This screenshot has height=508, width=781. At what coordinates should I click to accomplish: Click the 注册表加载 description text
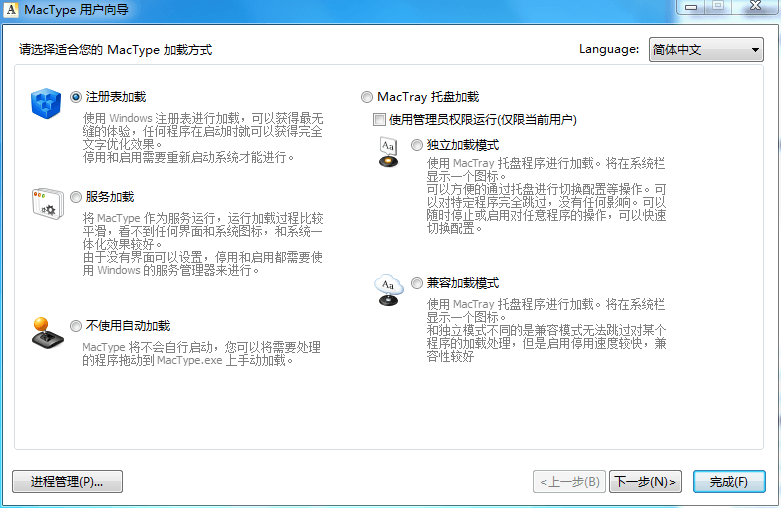203,138
